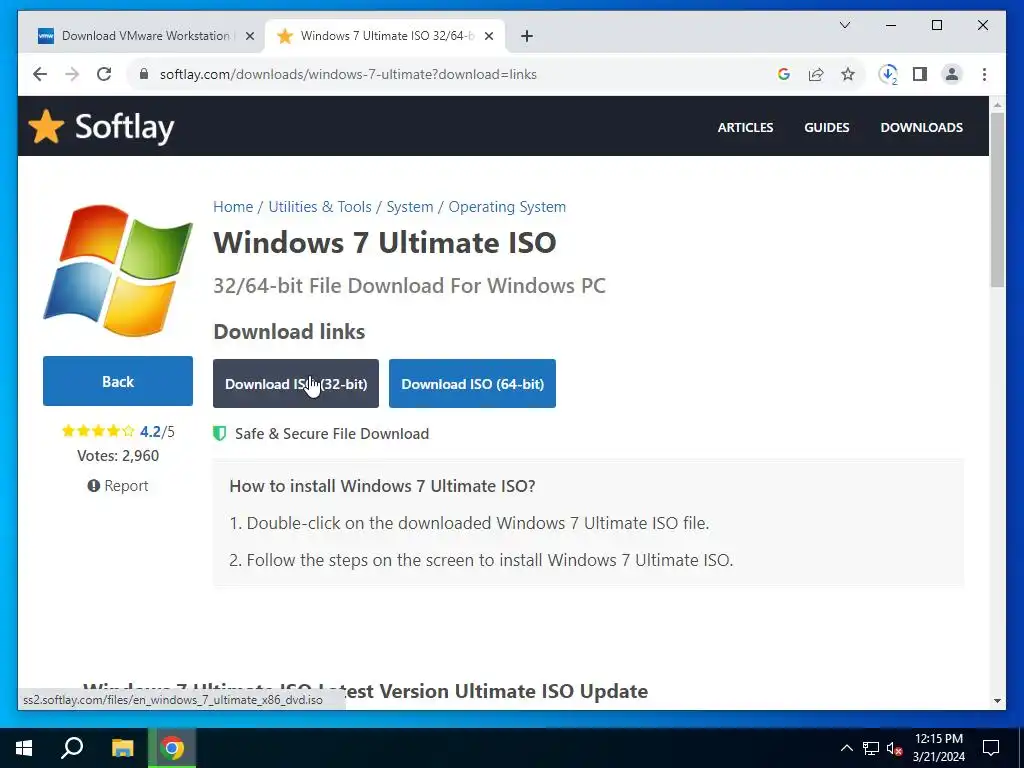
Task: Follow the Home breadcrumb link
Action: (233, 207)
